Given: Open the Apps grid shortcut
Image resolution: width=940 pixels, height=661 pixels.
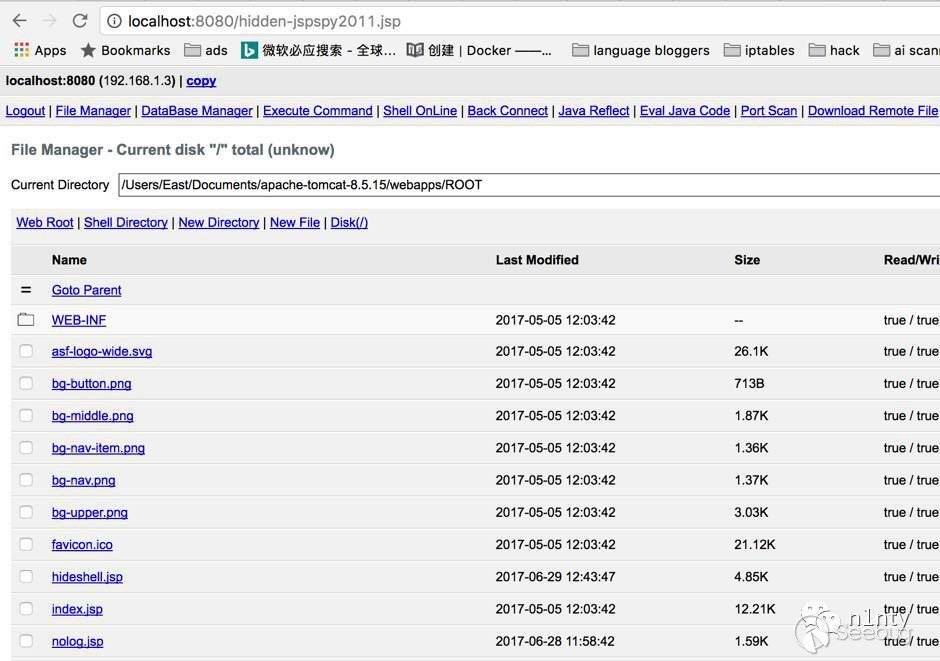Looking at the screenshot, I should click(40, 50).
